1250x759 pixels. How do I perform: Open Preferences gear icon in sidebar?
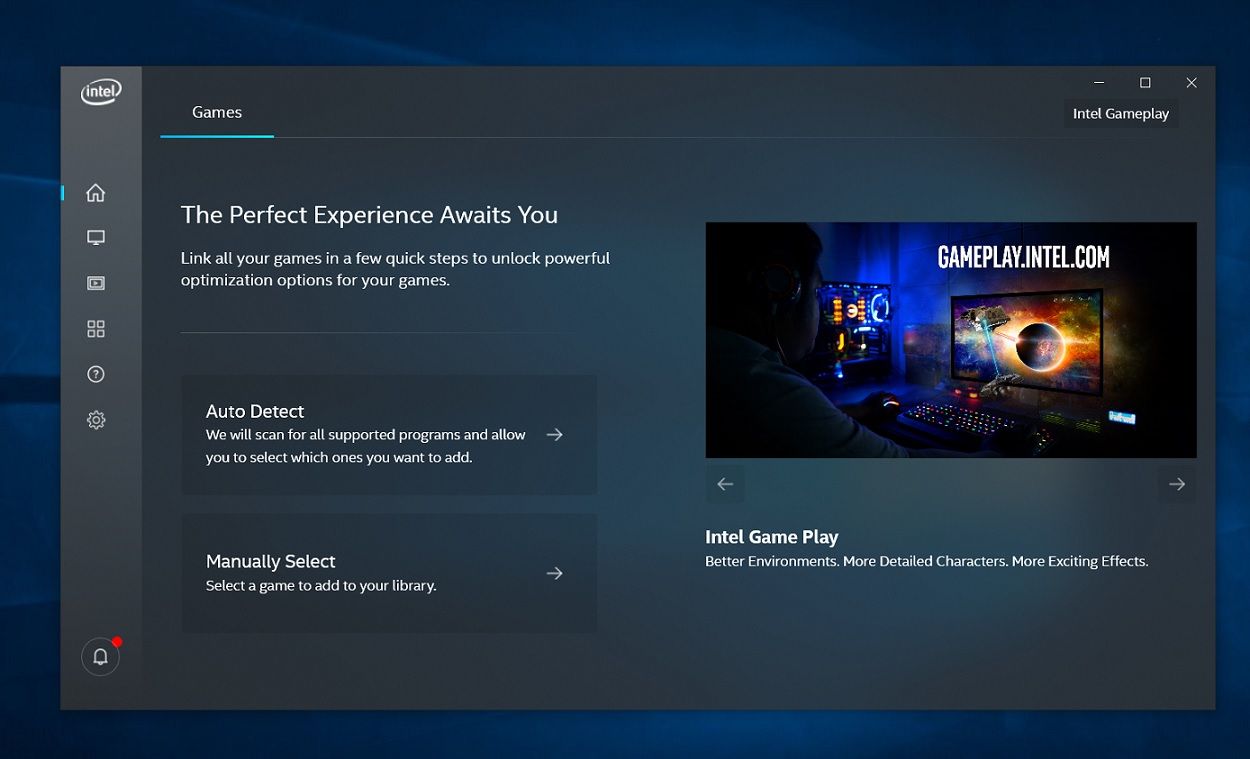[x=96, y=420]
